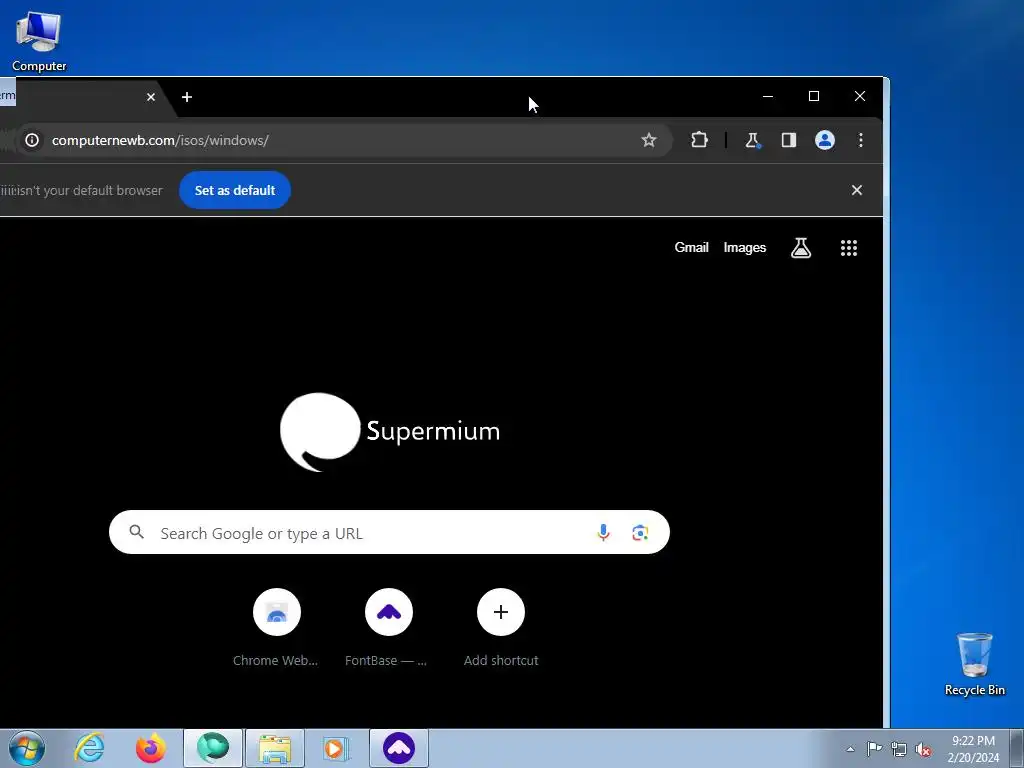Click the site information icon in address bar

coord(32,140)
